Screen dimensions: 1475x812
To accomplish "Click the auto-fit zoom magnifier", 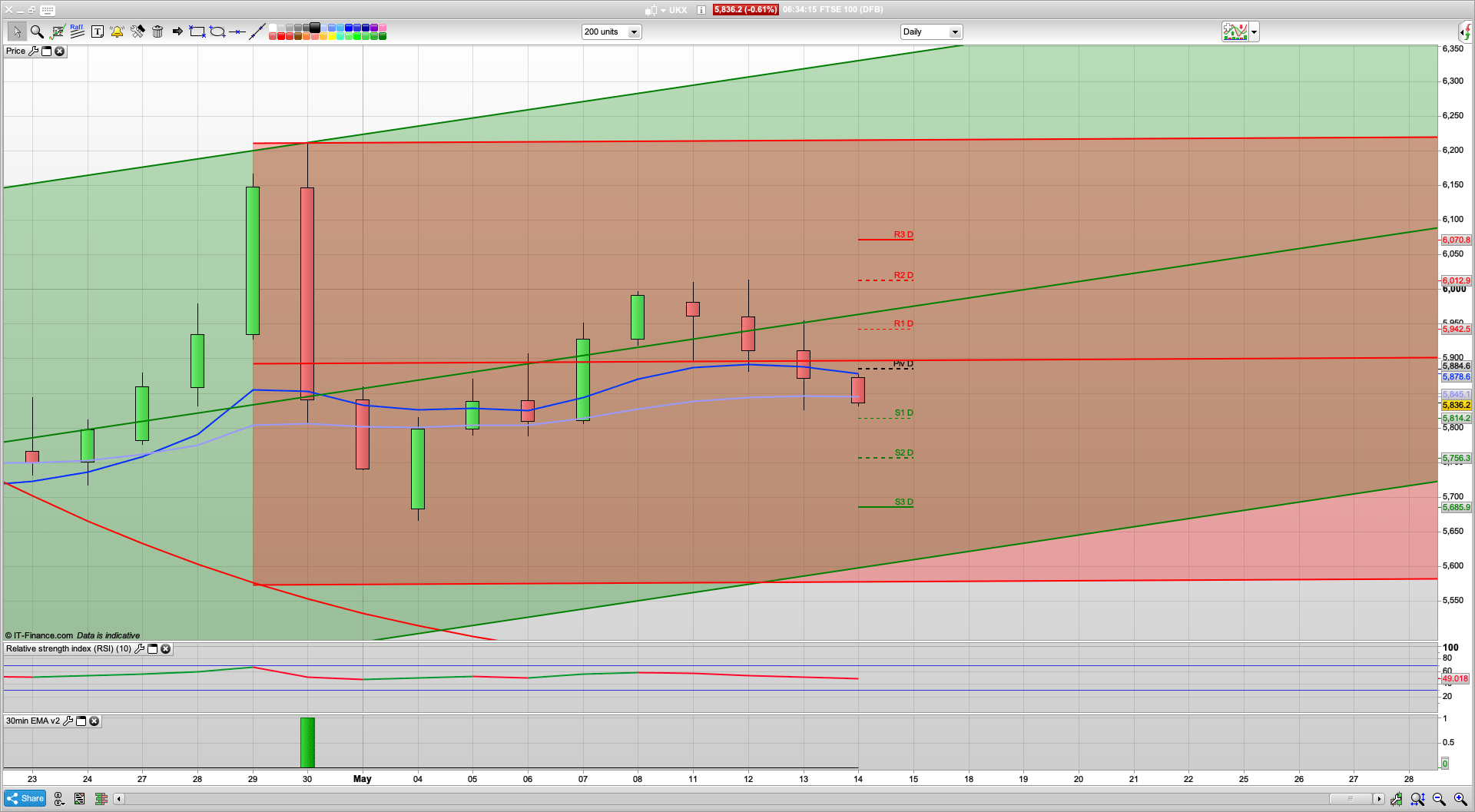I will pos(1417,799).
